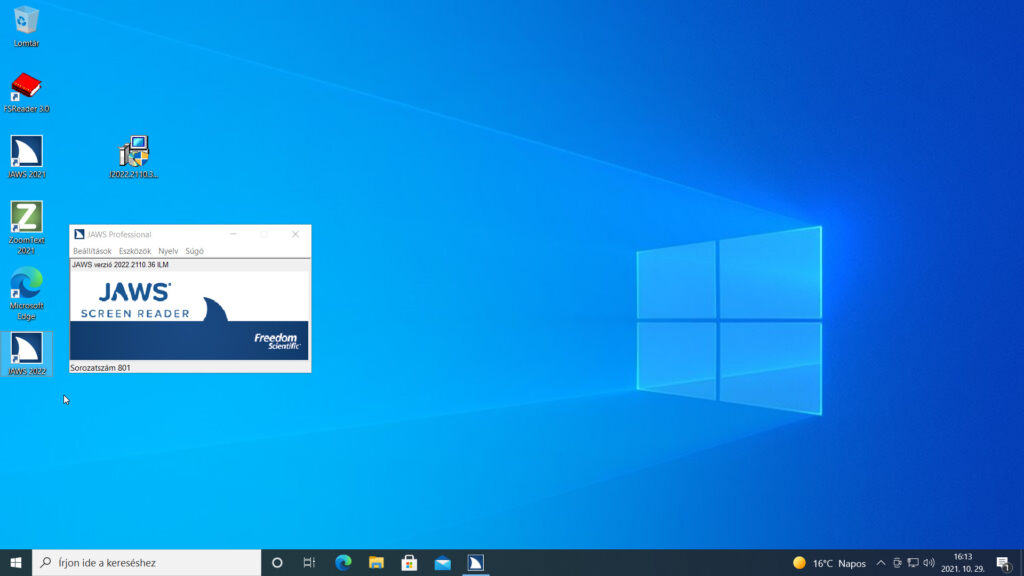Click the taskbar search field

146,562
